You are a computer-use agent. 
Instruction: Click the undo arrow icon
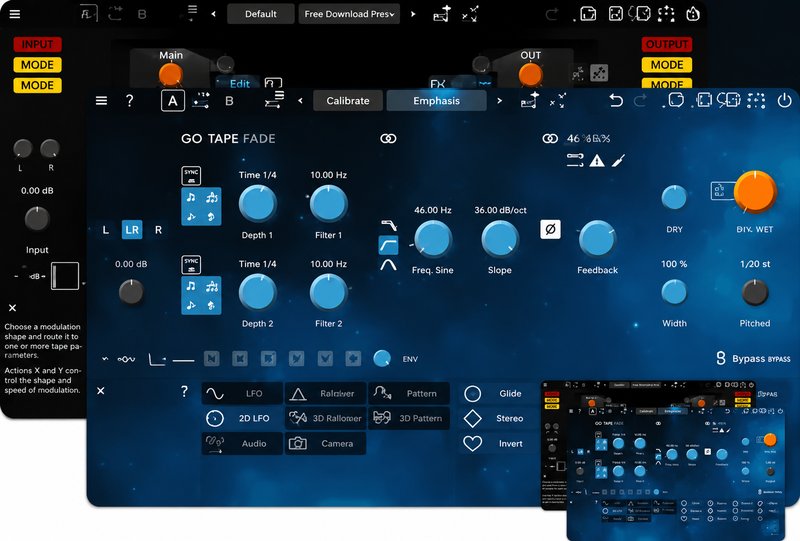coord(616,101)
